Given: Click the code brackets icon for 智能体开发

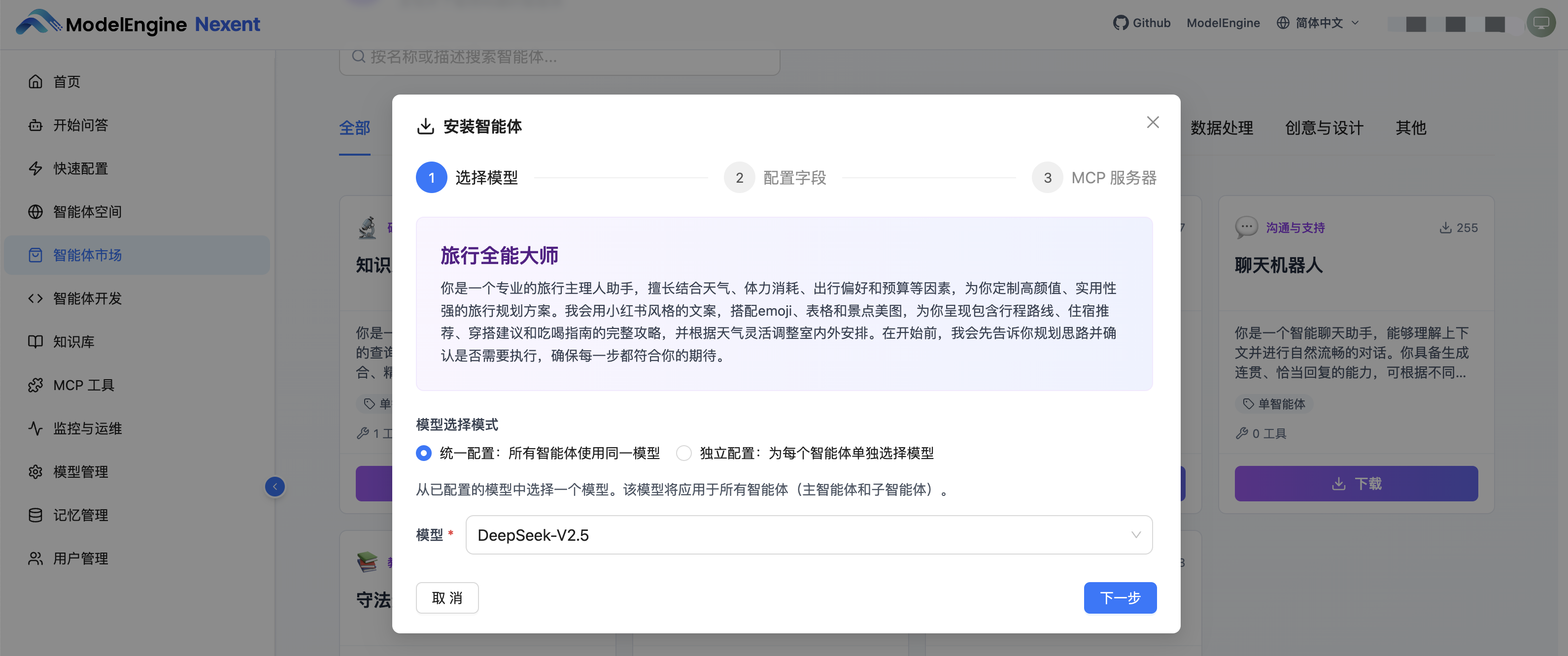Looking at the screenshot, I should click(x=35, y=298).
